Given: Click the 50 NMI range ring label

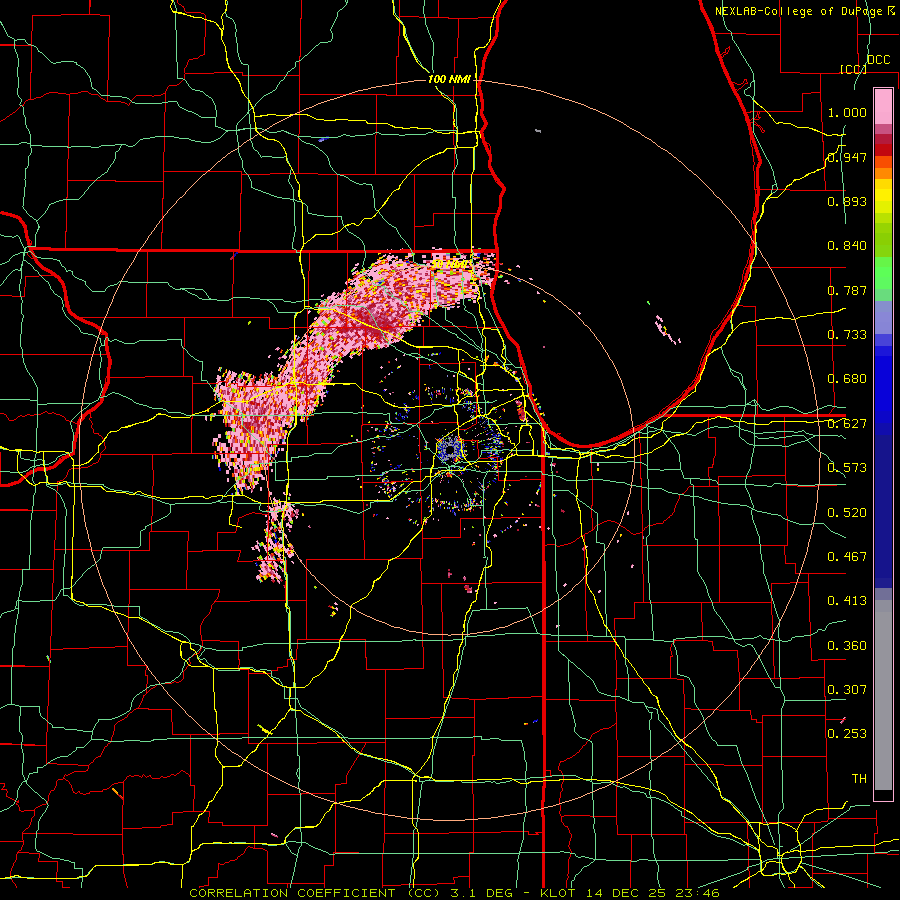Looking at the screenshot, I should (x=452, y=264).
